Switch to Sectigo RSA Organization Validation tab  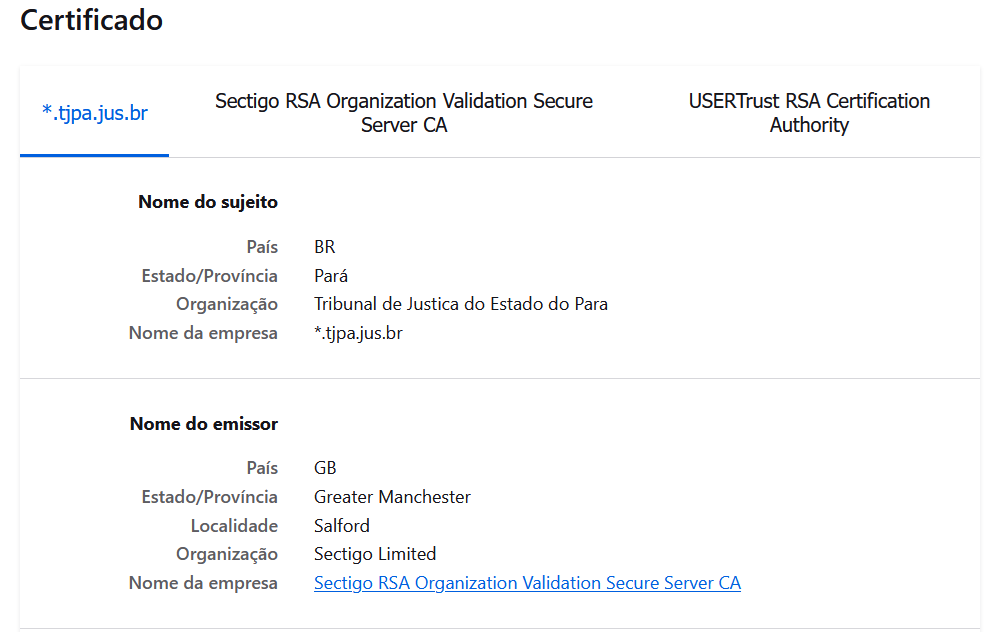[404, 113]
